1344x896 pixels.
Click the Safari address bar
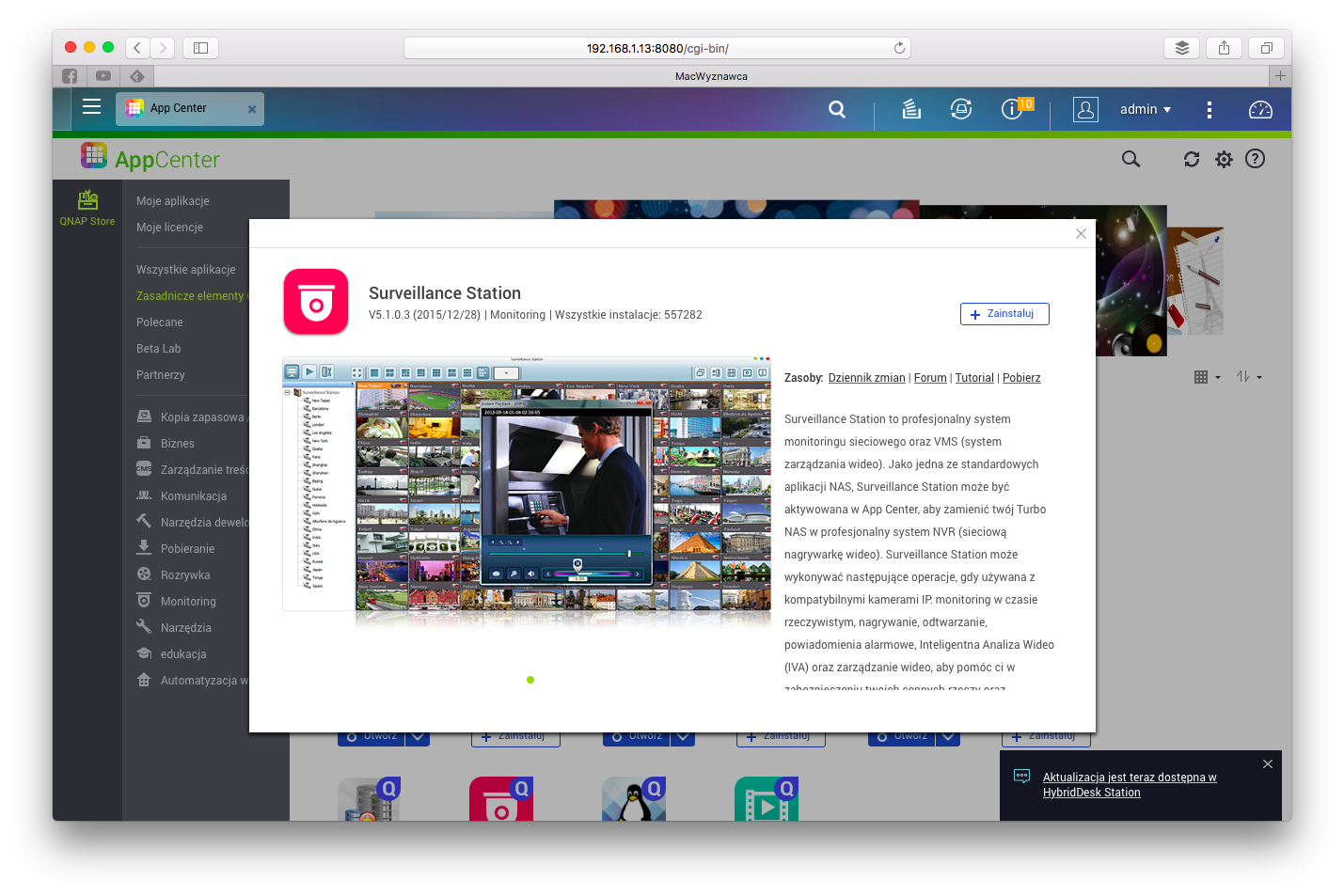pyautogui.click(x=657, y=48)
